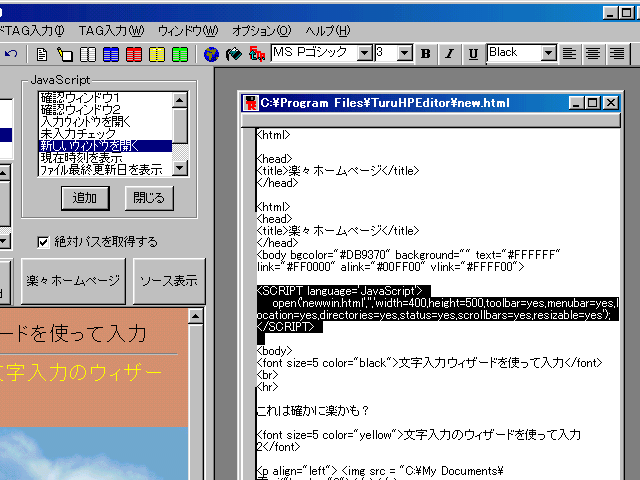The image size is (640, 480).
Task: Align text center
Action: [x=593, y=53]
